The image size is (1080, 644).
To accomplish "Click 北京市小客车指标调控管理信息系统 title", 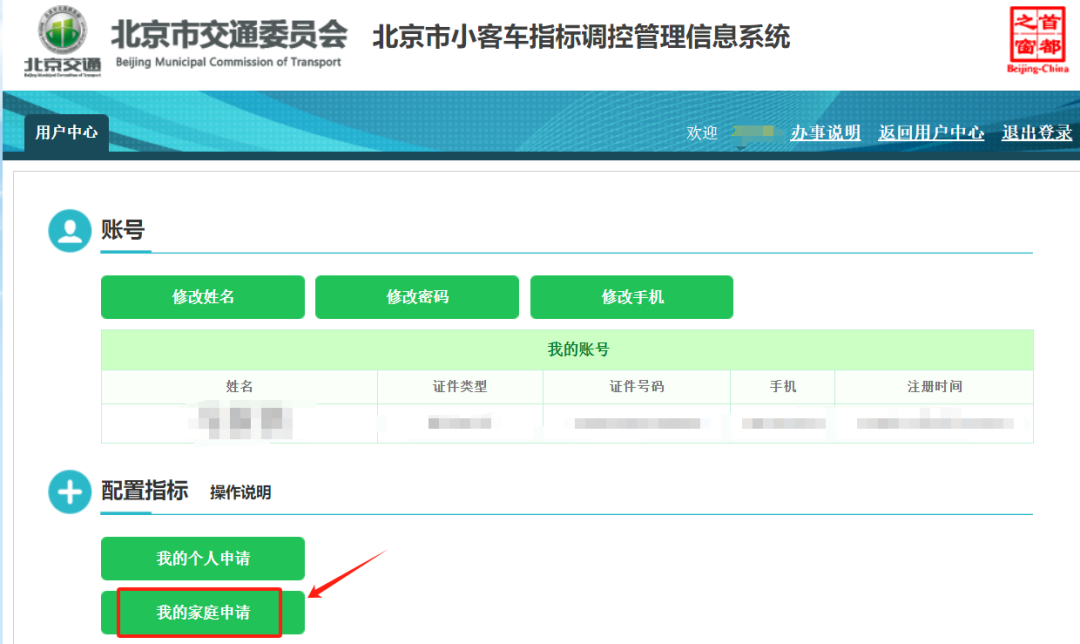I will point(581,37).
